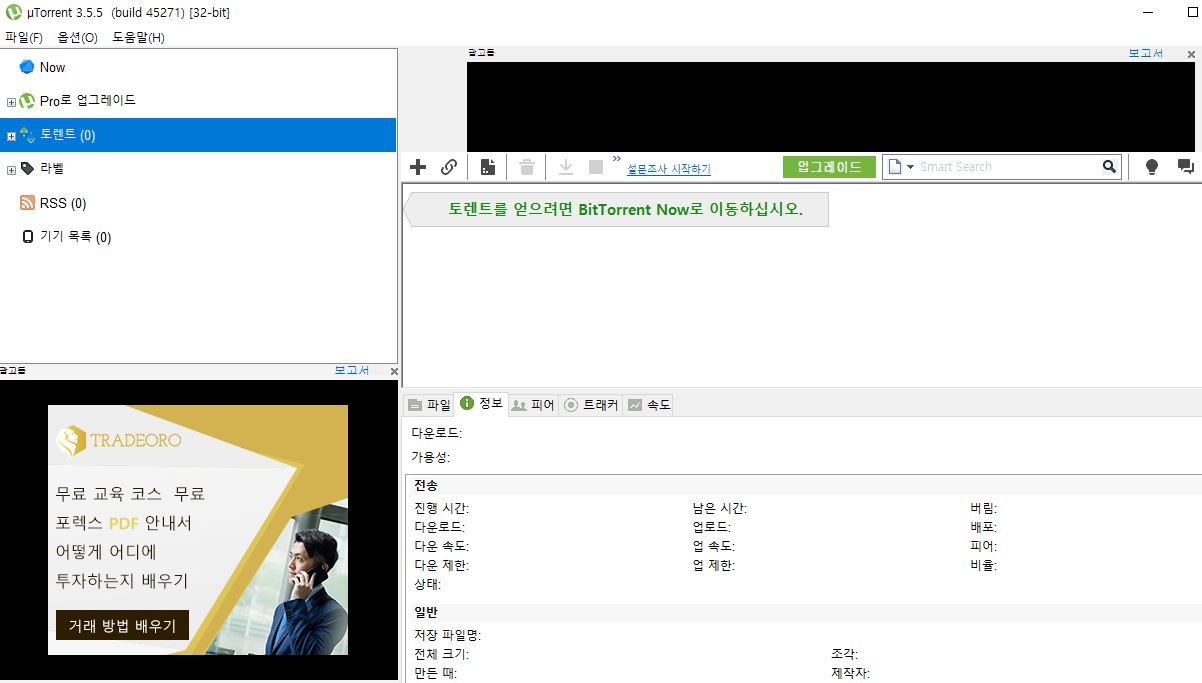Click the Stop square icon in toolbar
The width and height of the screenshot is (1202, 683).
pos(596,167)
